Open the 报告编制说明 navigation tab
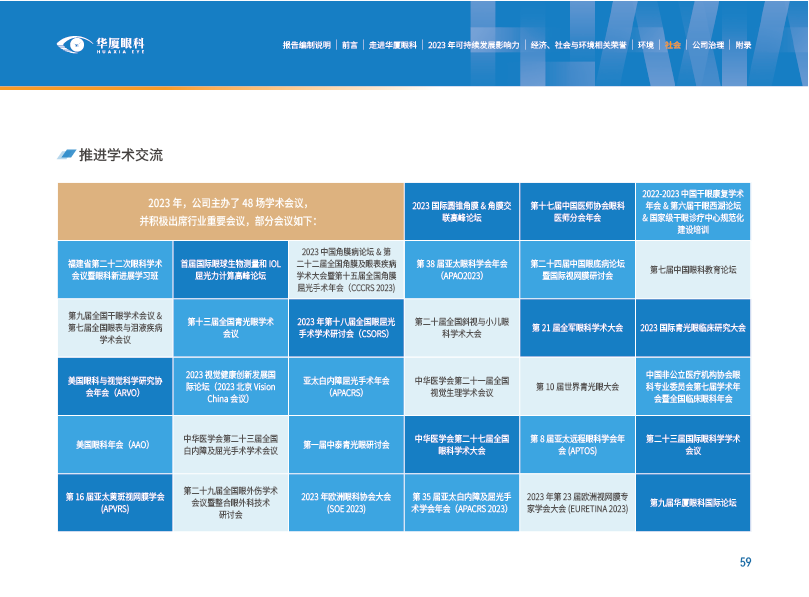This screenshot has width=809, height=597. 306,45
